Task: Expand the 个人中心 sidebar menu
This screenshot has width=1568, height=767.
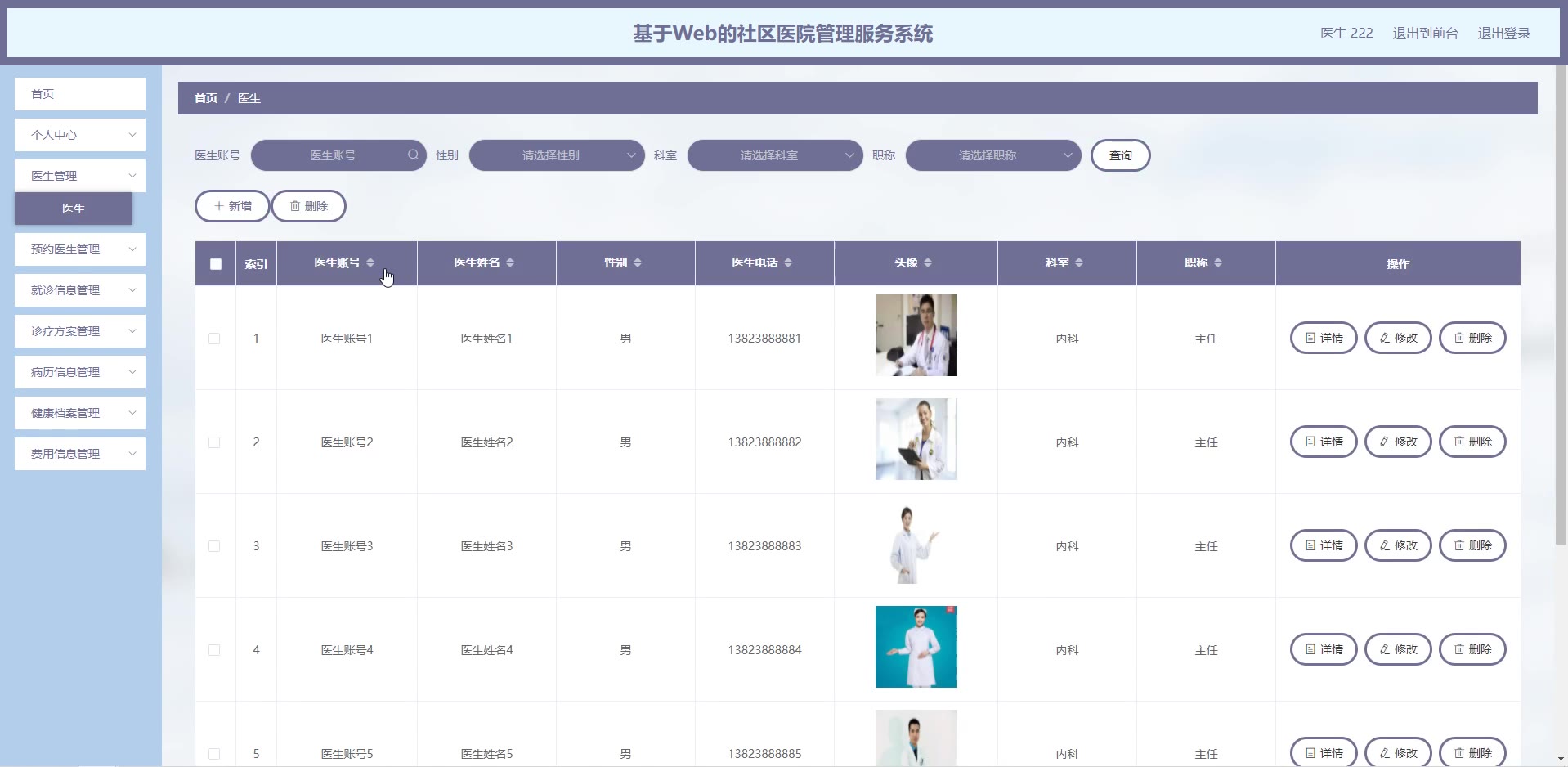Action: pos(80,135)
